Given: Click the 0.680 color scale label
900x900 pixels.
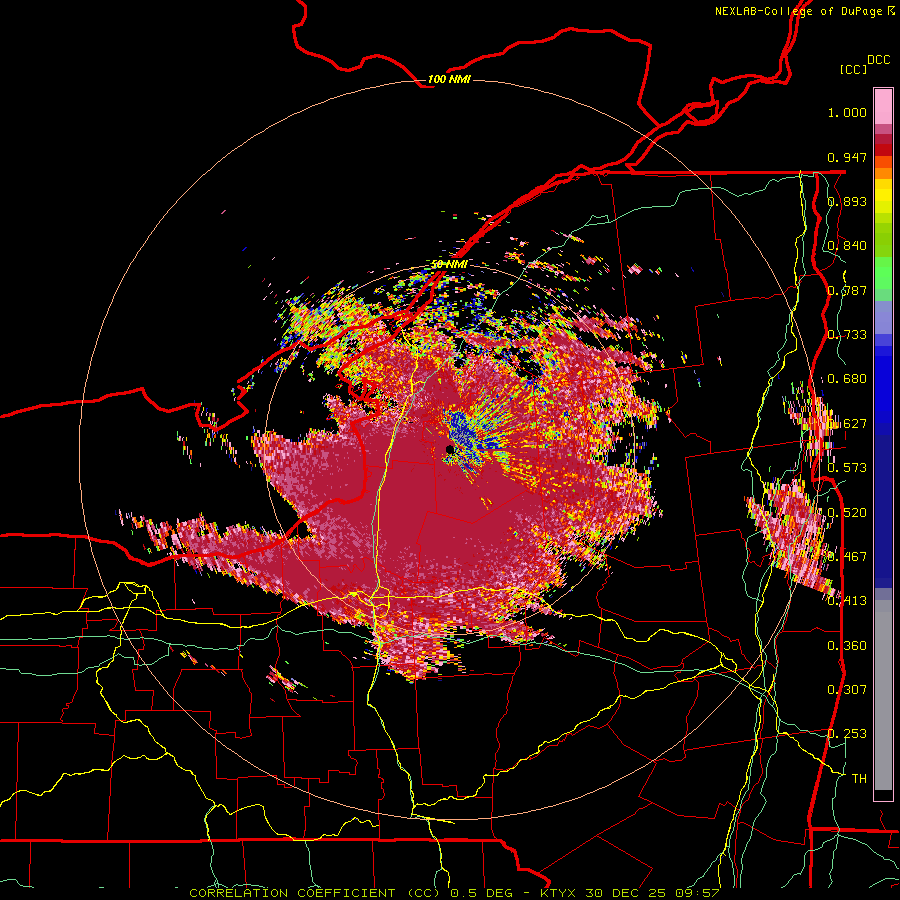Looking at the screenshot, I should coord(847,379).
